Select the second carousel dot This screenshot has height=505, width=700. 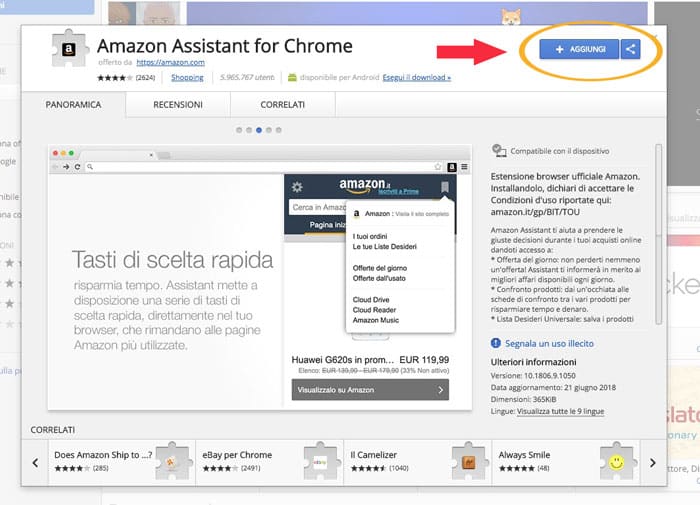[249, 130]
